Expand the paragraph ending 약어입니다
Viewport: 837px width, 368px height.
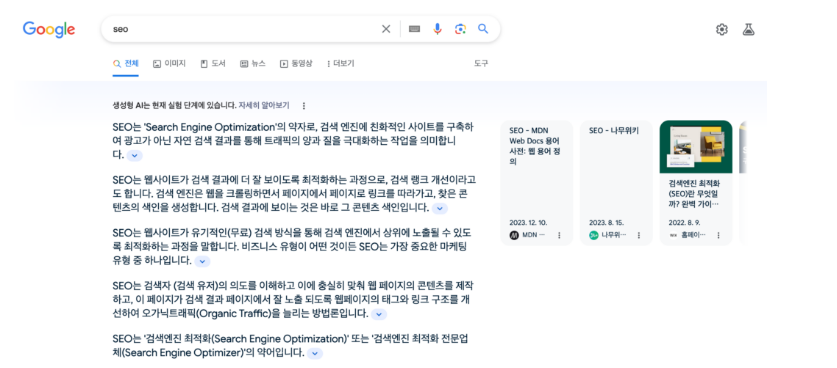tap(315, 353)
